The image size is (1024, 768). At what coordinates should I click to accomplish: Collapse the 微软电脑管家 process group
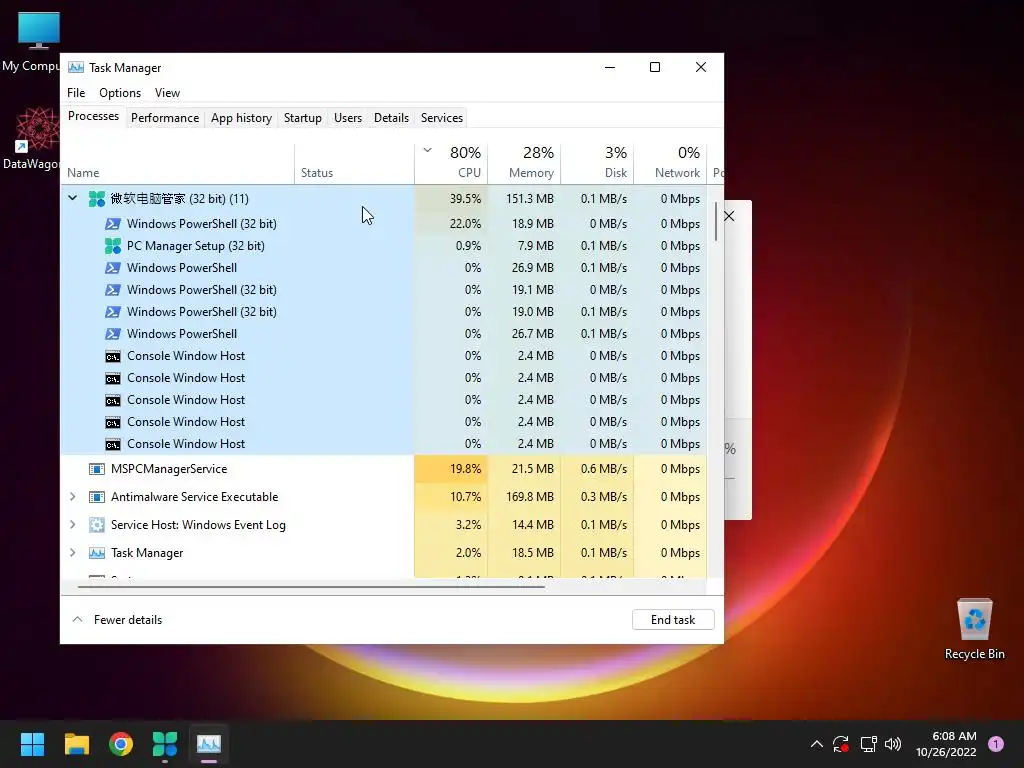pyautogui.click(x=72, y=198)
